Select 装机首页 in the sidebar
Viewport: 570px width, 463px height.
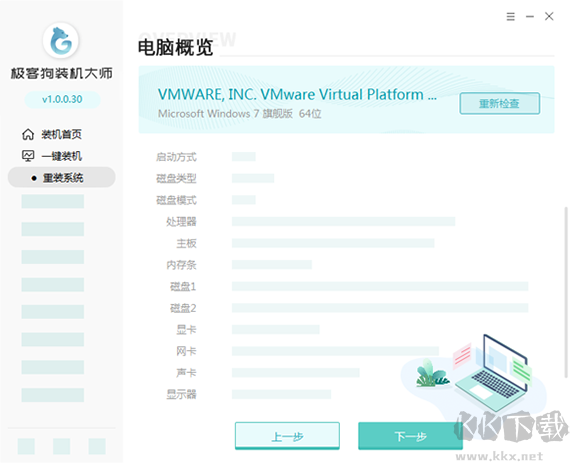[x=61, y=134]
